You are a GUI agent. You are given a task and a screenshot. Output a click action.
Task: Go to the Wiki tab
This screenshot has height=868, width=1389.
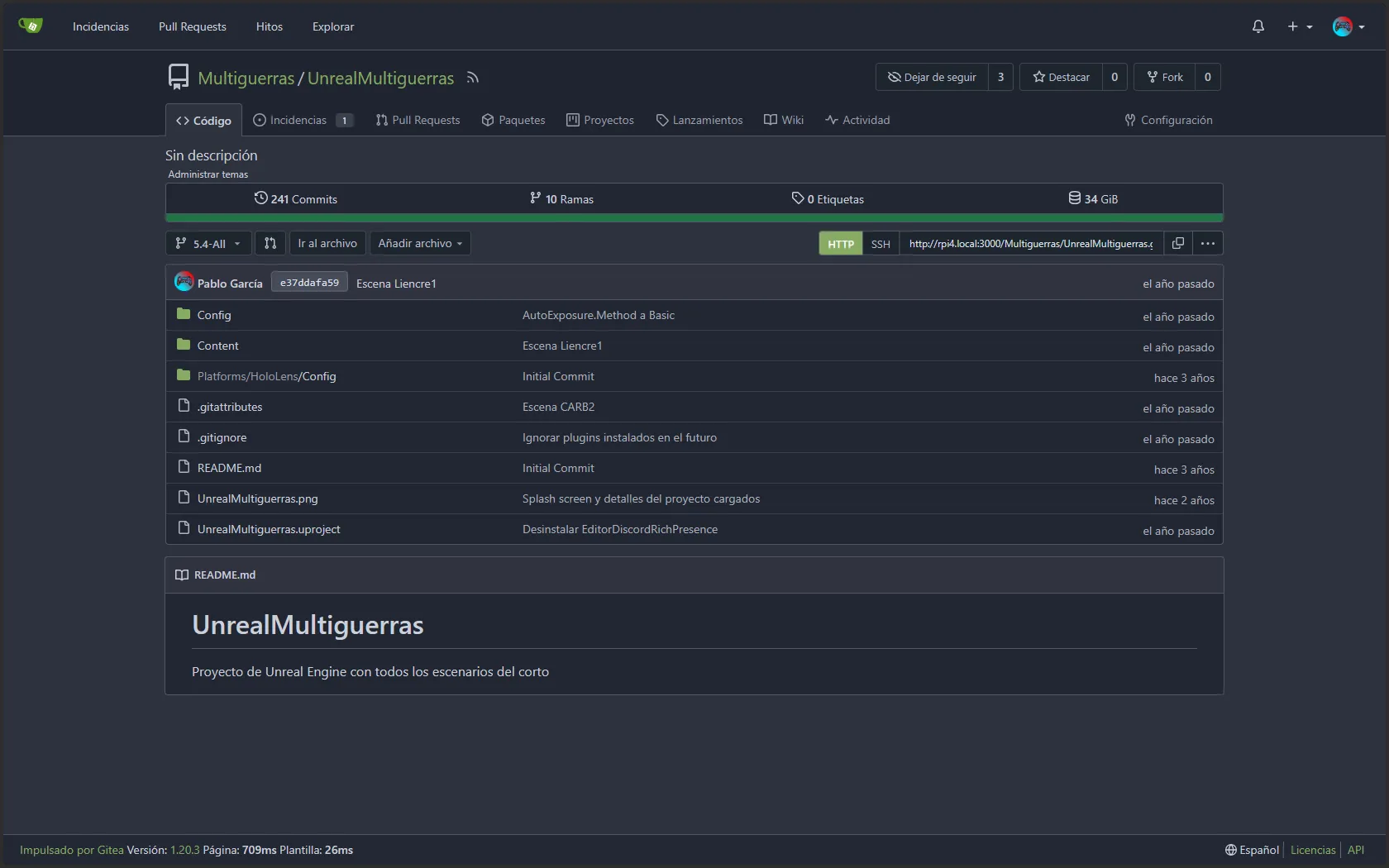(784, 120)
